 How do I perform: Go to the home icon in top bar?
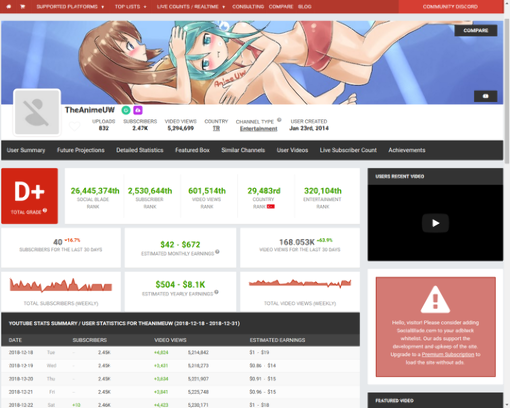(x=9, y=6)
